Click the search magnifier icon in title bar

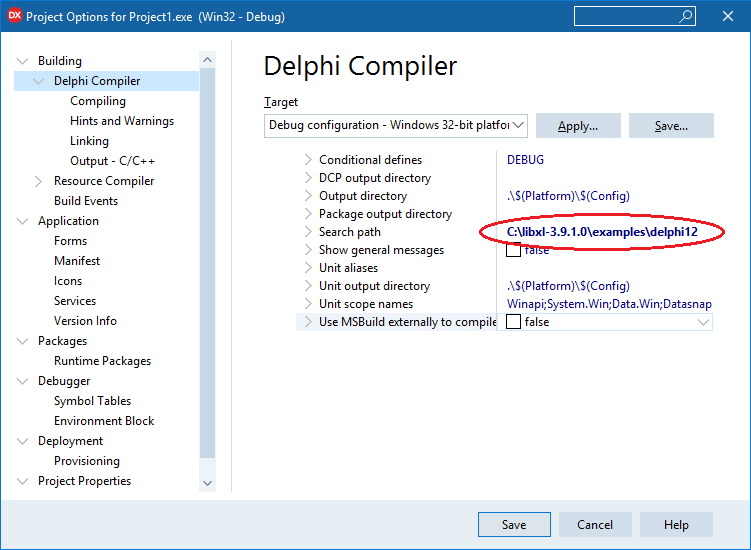pos(686,16)
